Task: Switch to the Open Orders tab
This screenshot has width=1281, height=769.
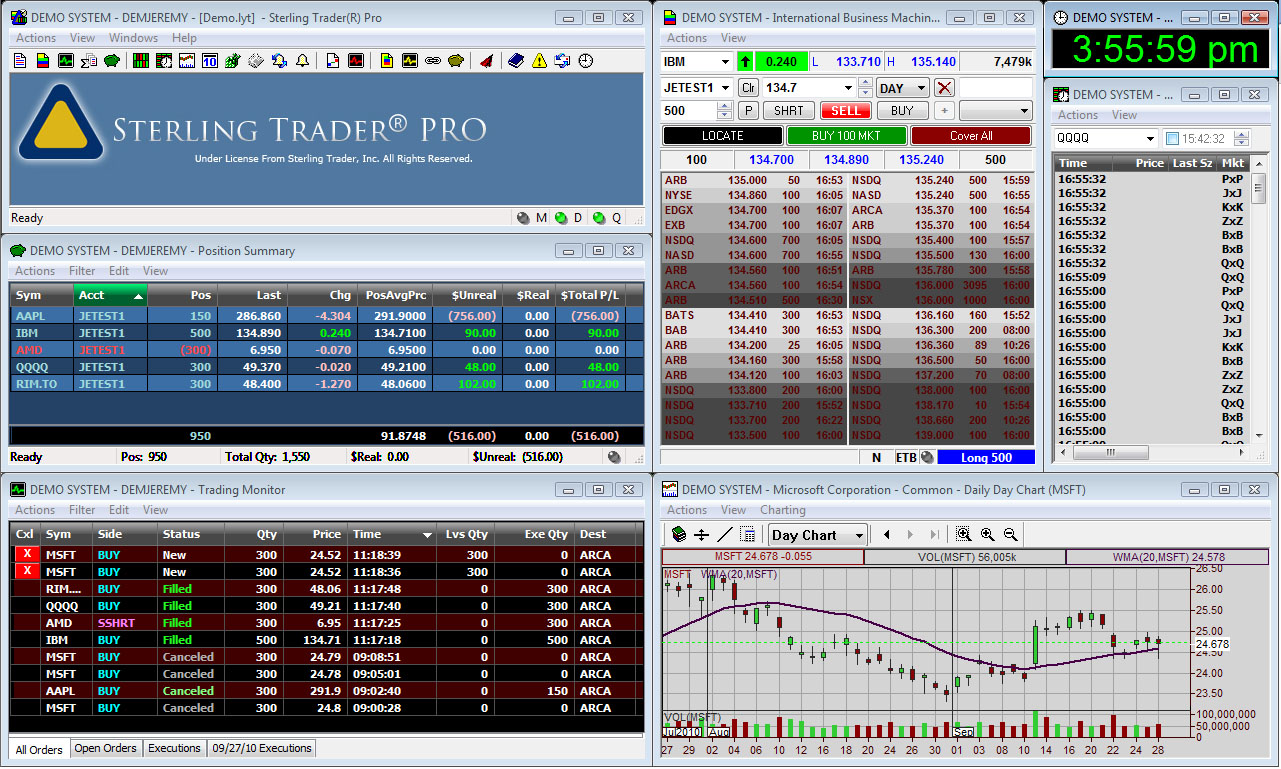Action: pos(106,748)
